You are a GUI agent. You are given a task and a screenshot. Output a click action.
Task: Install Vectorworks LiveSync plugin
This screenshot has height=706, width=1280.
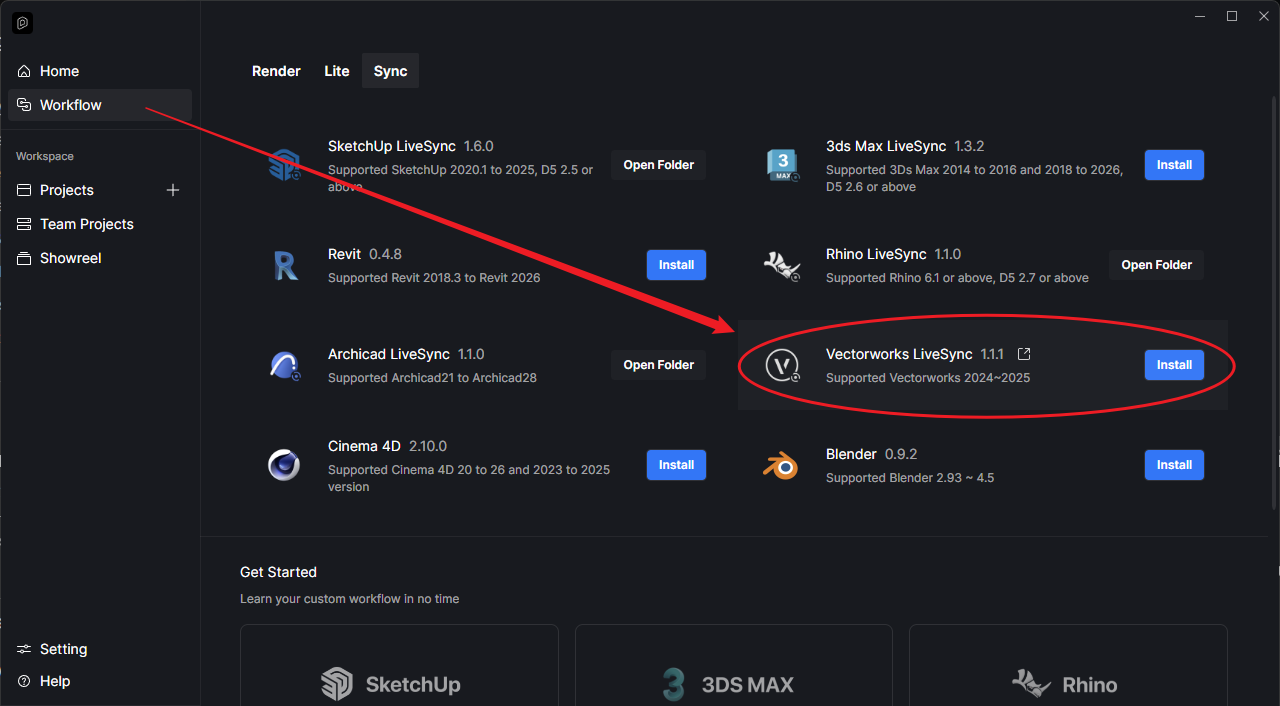pos(1174,365)
